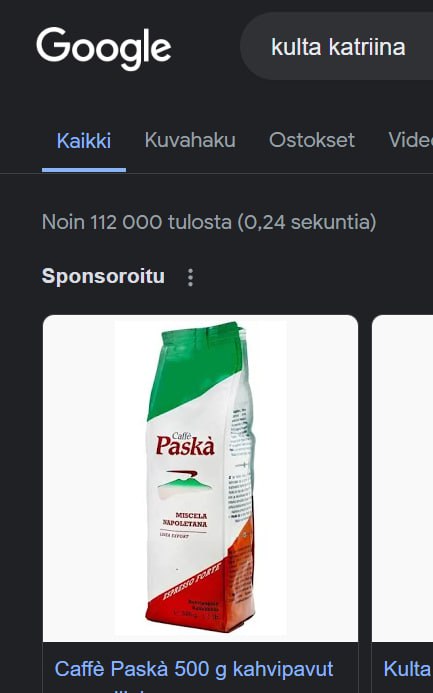The image size is (433, 693).
Task: Select the Ostokset tab
Action: click(312, 140)
